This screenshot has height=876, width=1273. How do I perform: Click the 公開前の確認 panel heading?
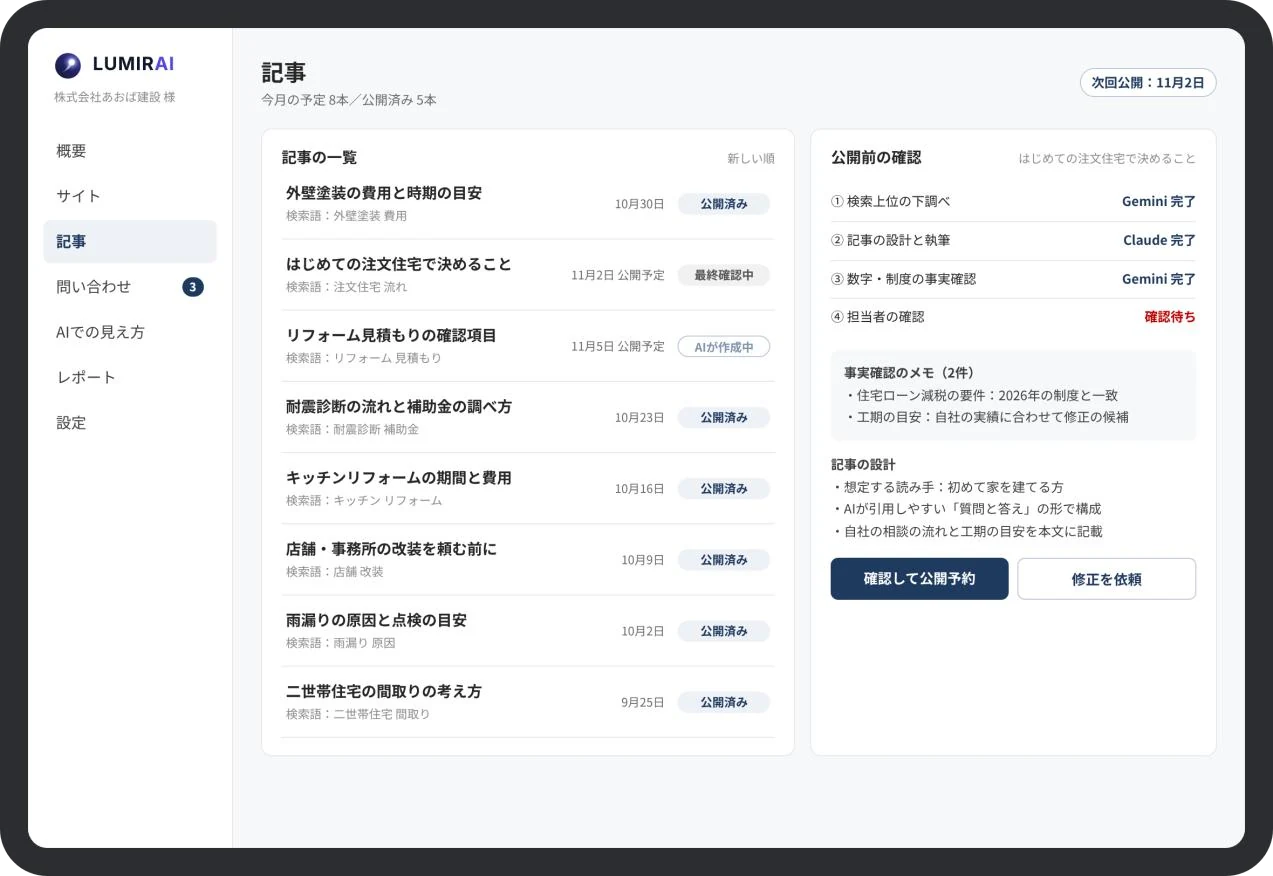tap(876, 158)
